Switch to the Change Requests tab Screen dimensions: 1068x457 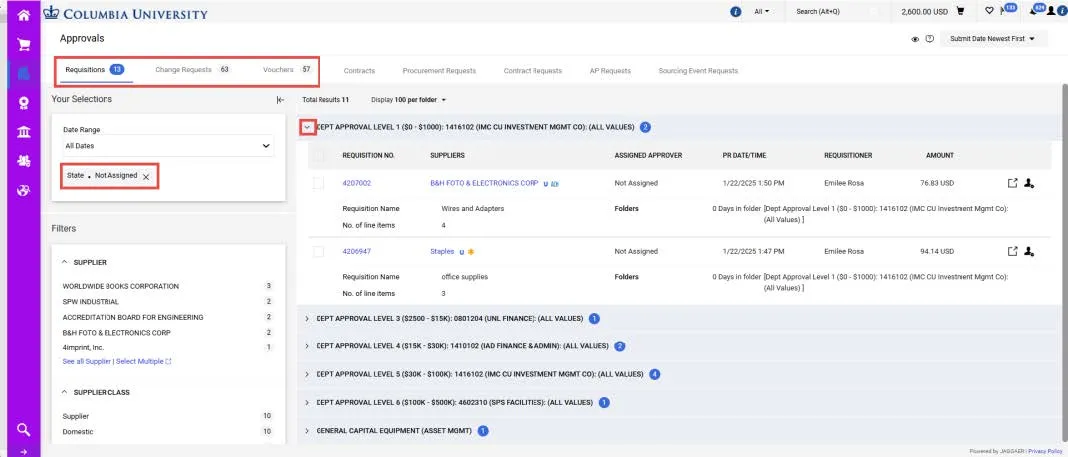click(x=193, y=69)
